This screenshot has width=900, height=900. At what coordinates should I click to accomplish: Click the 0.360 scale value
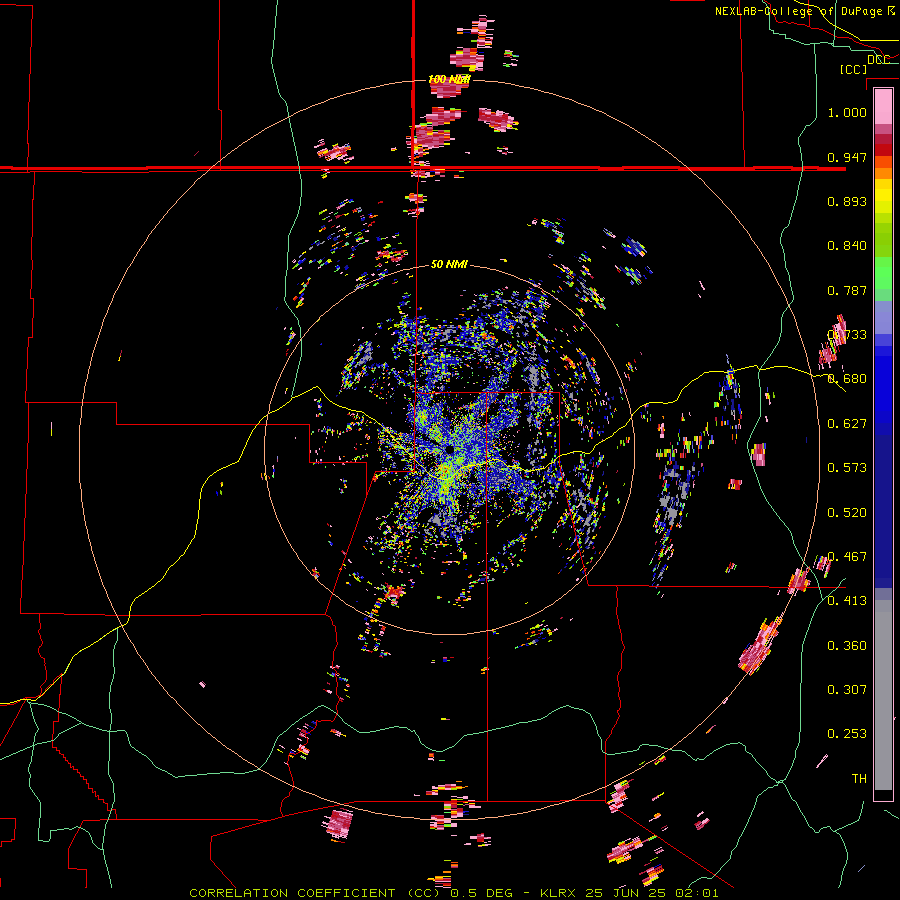coord(847,646)
